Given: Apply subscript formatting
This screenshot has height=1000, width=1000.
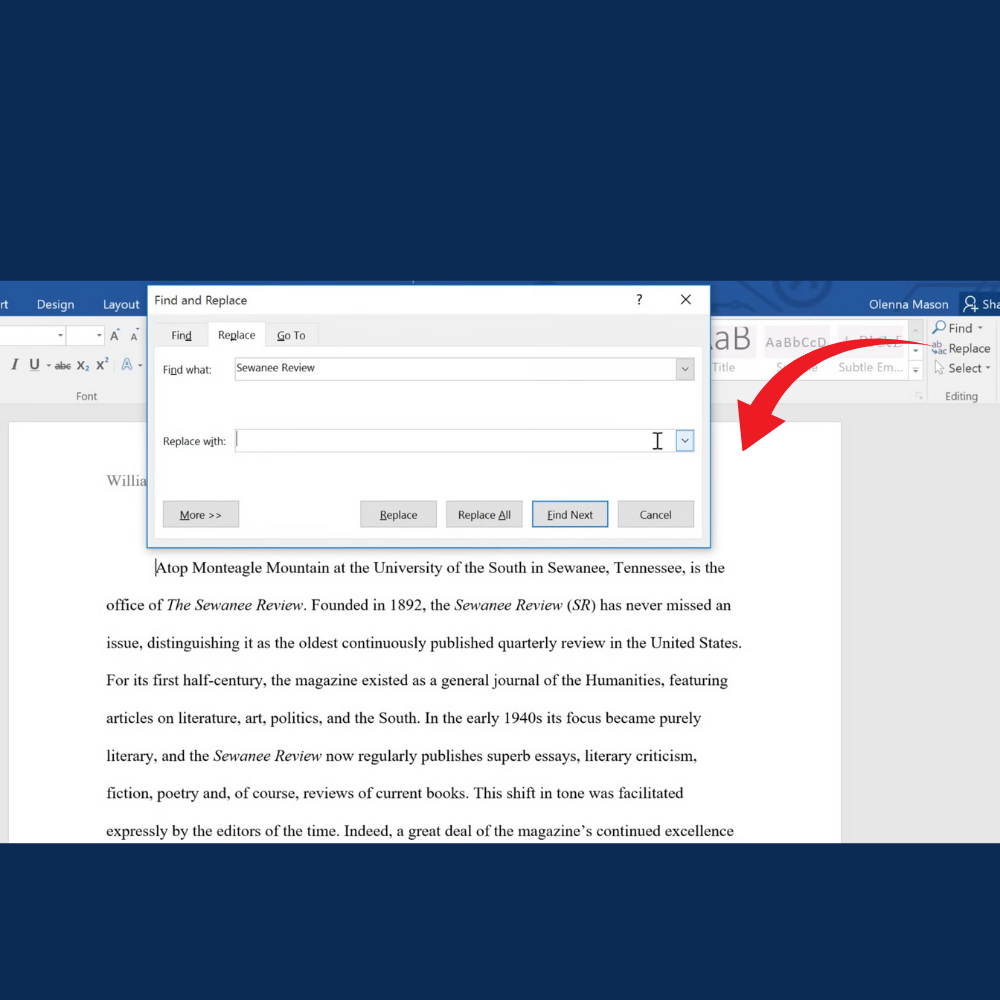Looking at the screenshot, I should pos(83,365).
